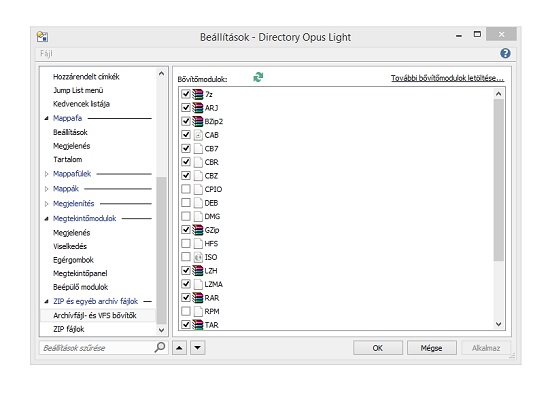Enable the RPM plugin checkbox
The width and height of the screenshot is (550, 403).
click(186, 311)
